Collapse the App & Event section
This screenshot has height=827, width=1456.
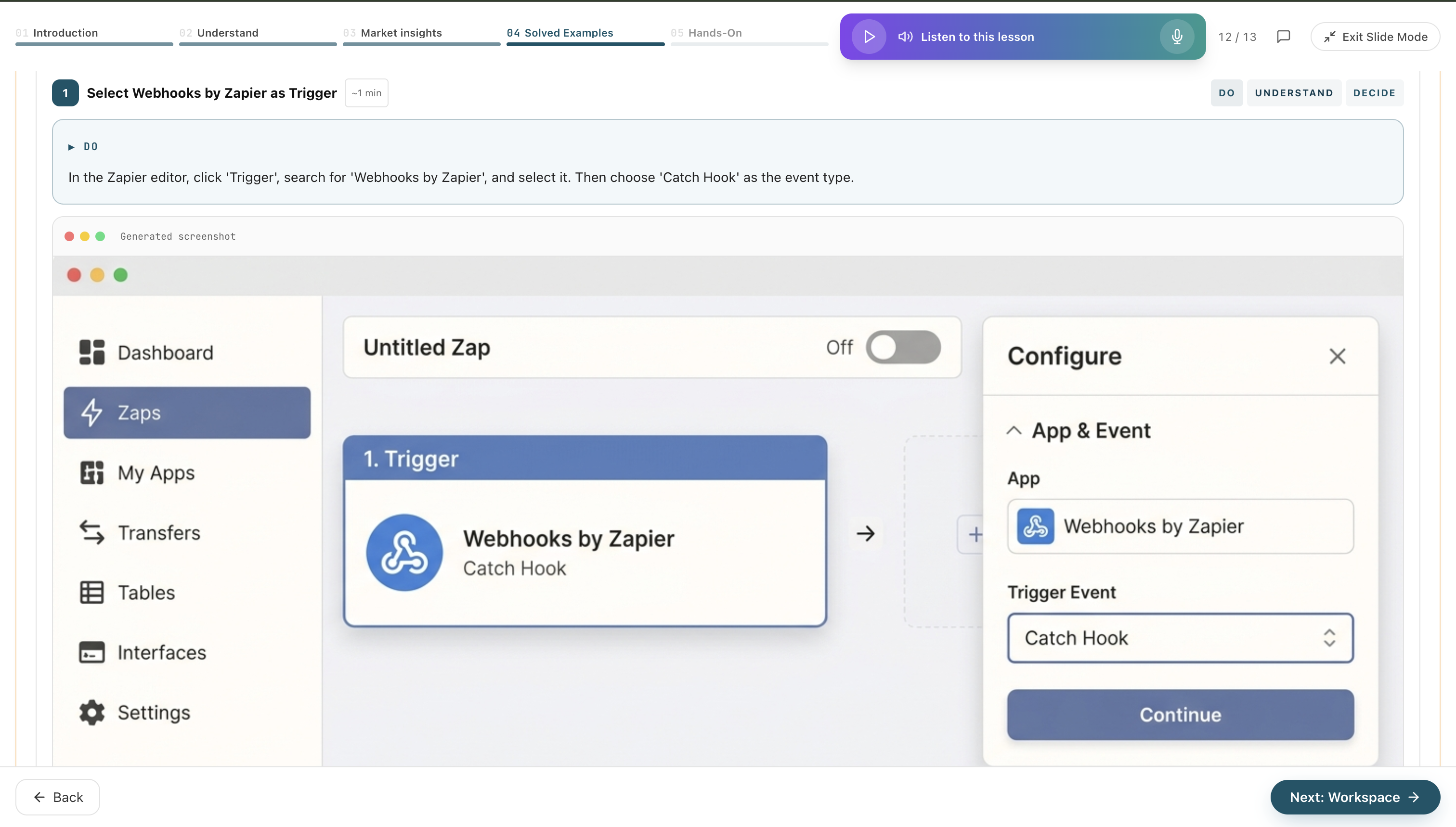(1014, 430)
